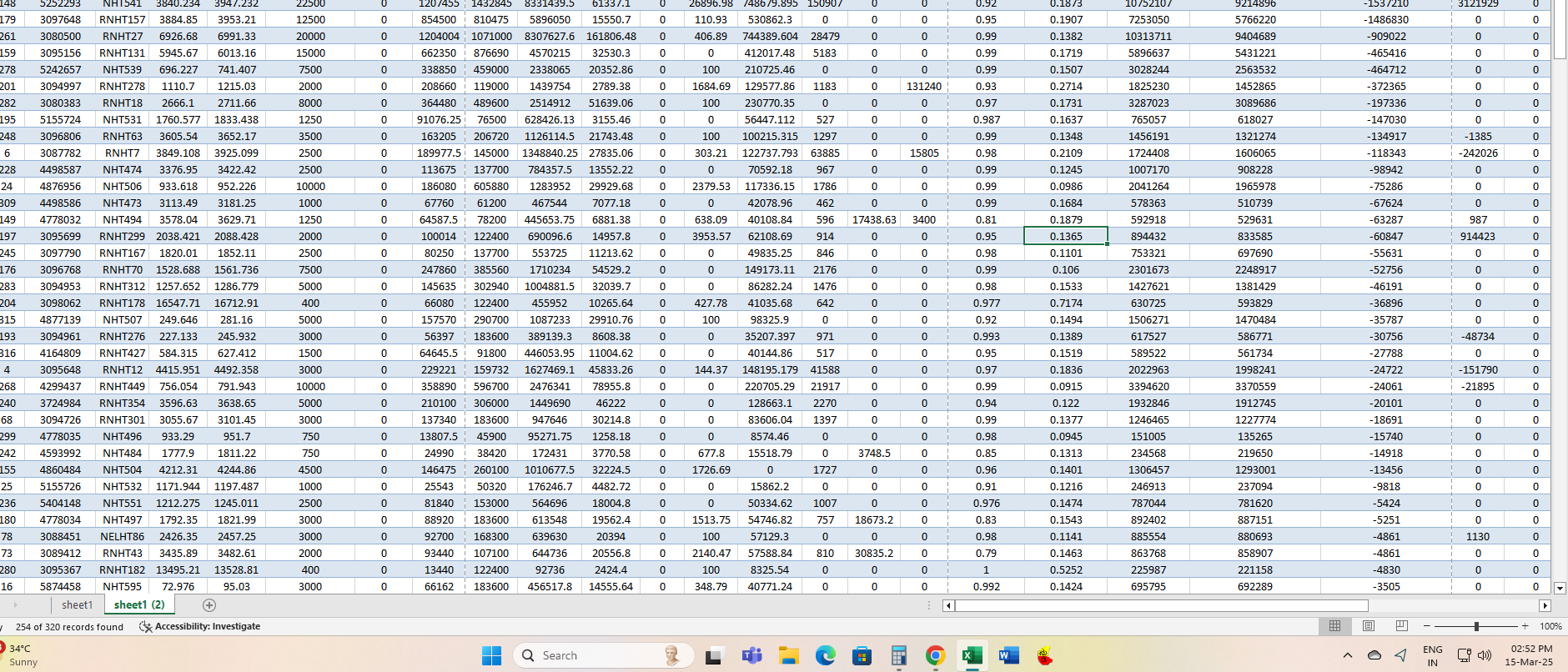
Task: Click the 100% zoom level button
Action: click(1550, 626)
